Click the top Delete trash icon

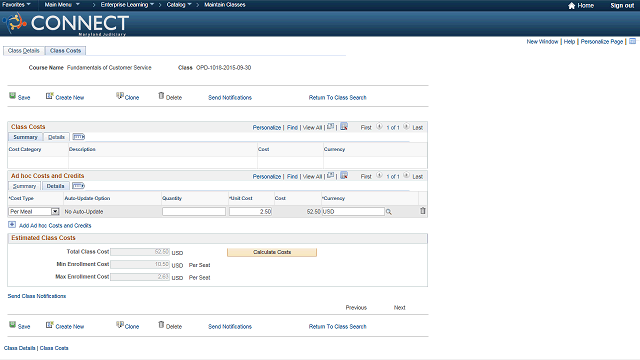coord(161,96)
